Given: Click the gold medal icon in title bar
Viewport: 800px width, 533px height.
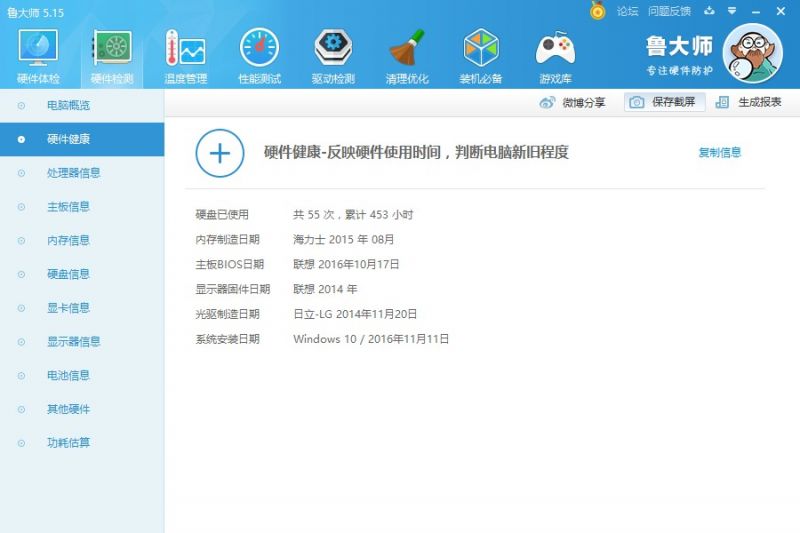Looking at the screenshot, I should pyautogui.click(x=597, y=11).
